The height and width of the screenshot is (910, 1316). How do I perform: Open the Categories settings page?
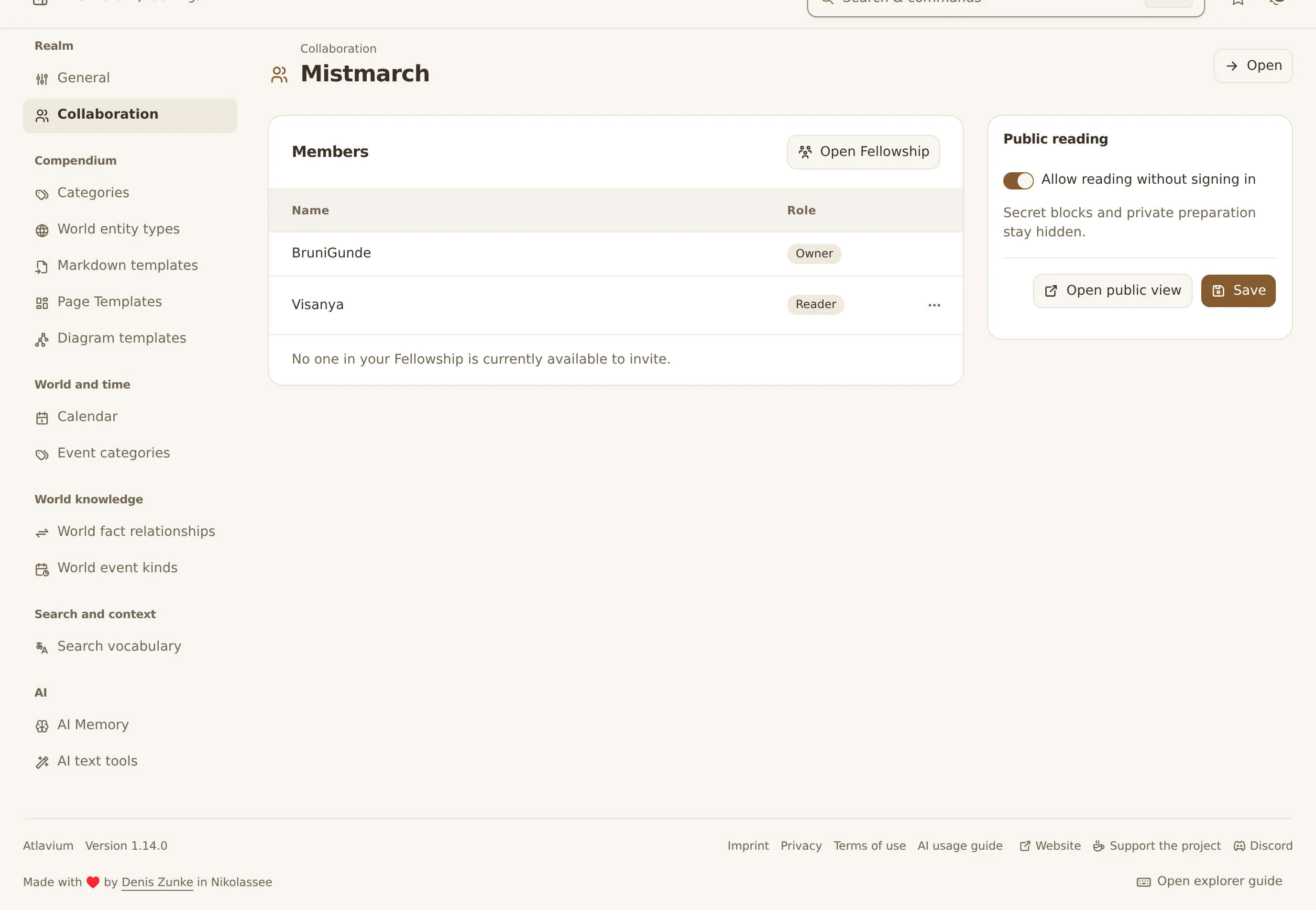(130, 193)
